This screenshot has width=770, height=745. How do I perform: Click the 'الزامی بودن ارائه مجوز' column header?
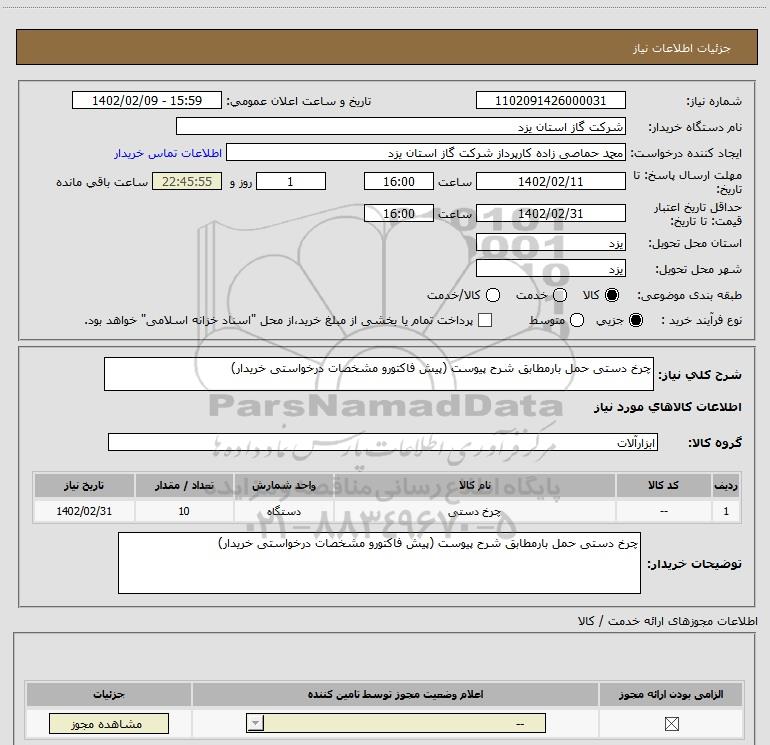click(671, 694)
